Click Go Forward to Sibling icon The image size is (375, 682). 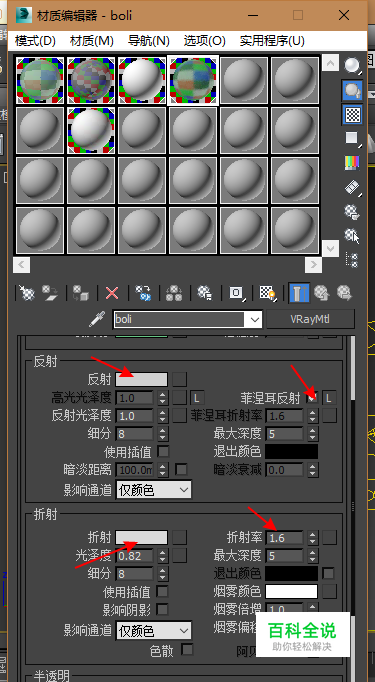pos(344,293)
